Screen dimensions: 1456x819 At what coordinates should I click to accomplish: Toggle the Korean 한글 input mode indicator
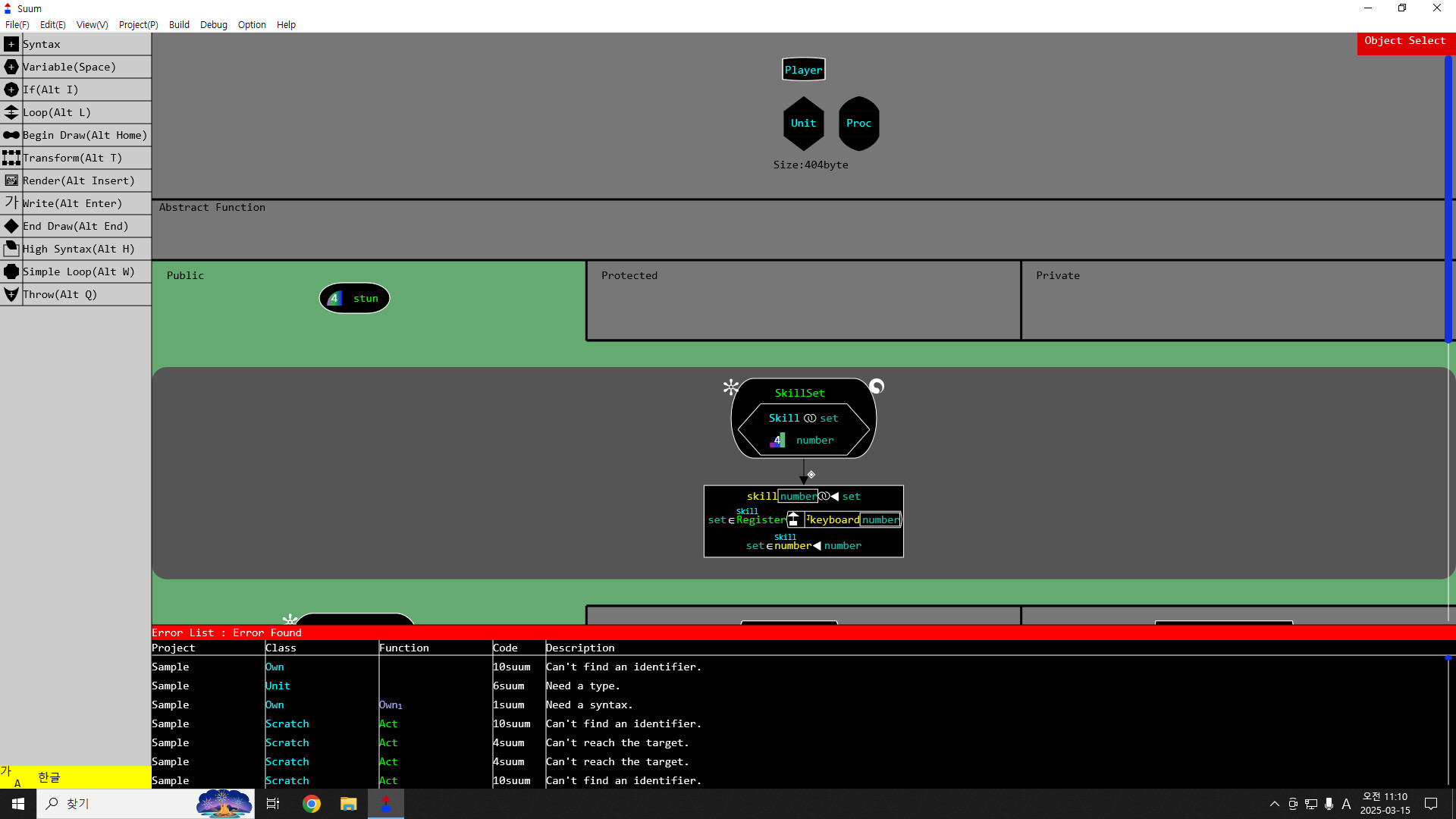click(49, 777)
